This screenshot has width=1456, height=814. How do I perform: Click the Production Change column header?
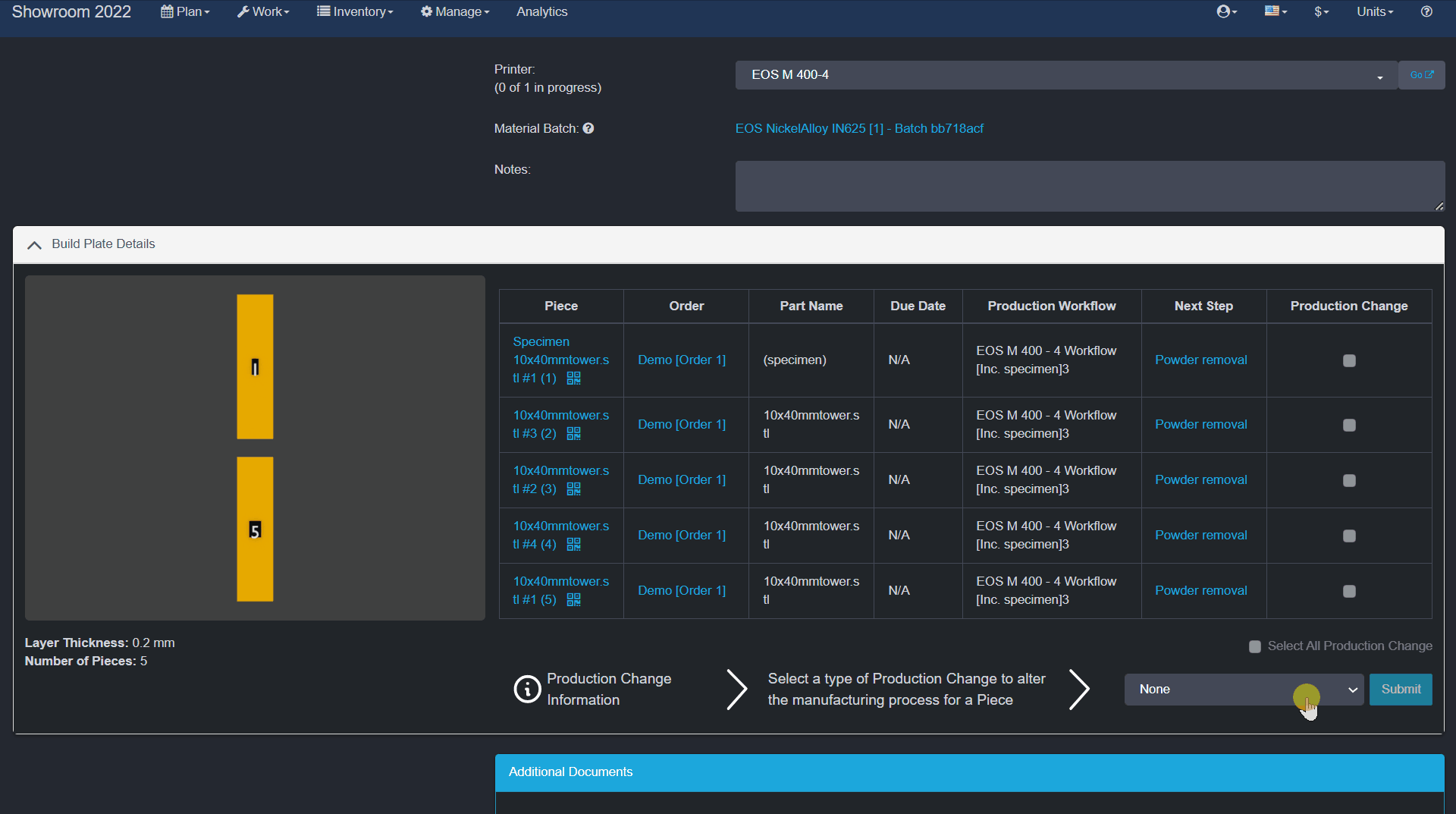[1349, 306]
